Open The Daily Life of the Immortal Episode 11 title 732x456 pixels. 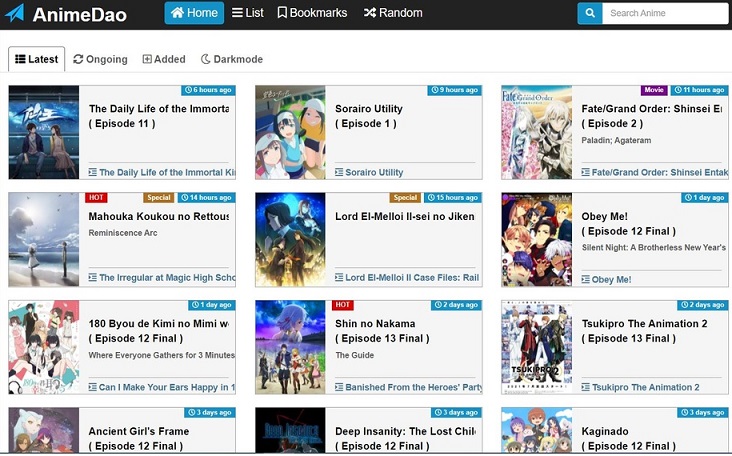[x=159, y=116]
